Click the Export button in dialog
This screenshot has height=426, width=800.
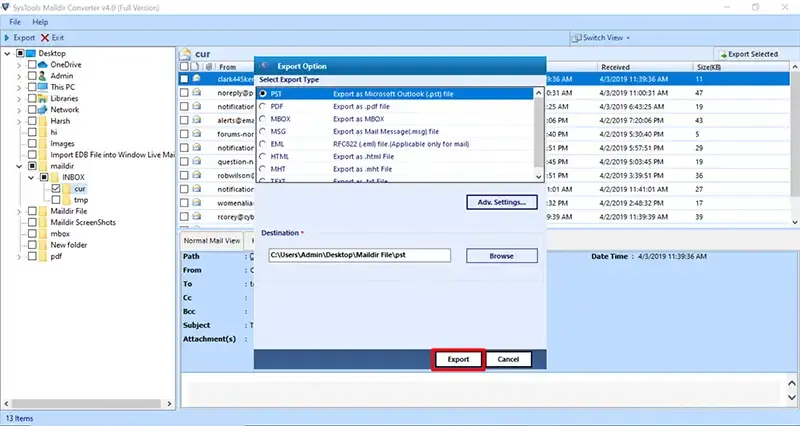(458, 359)
